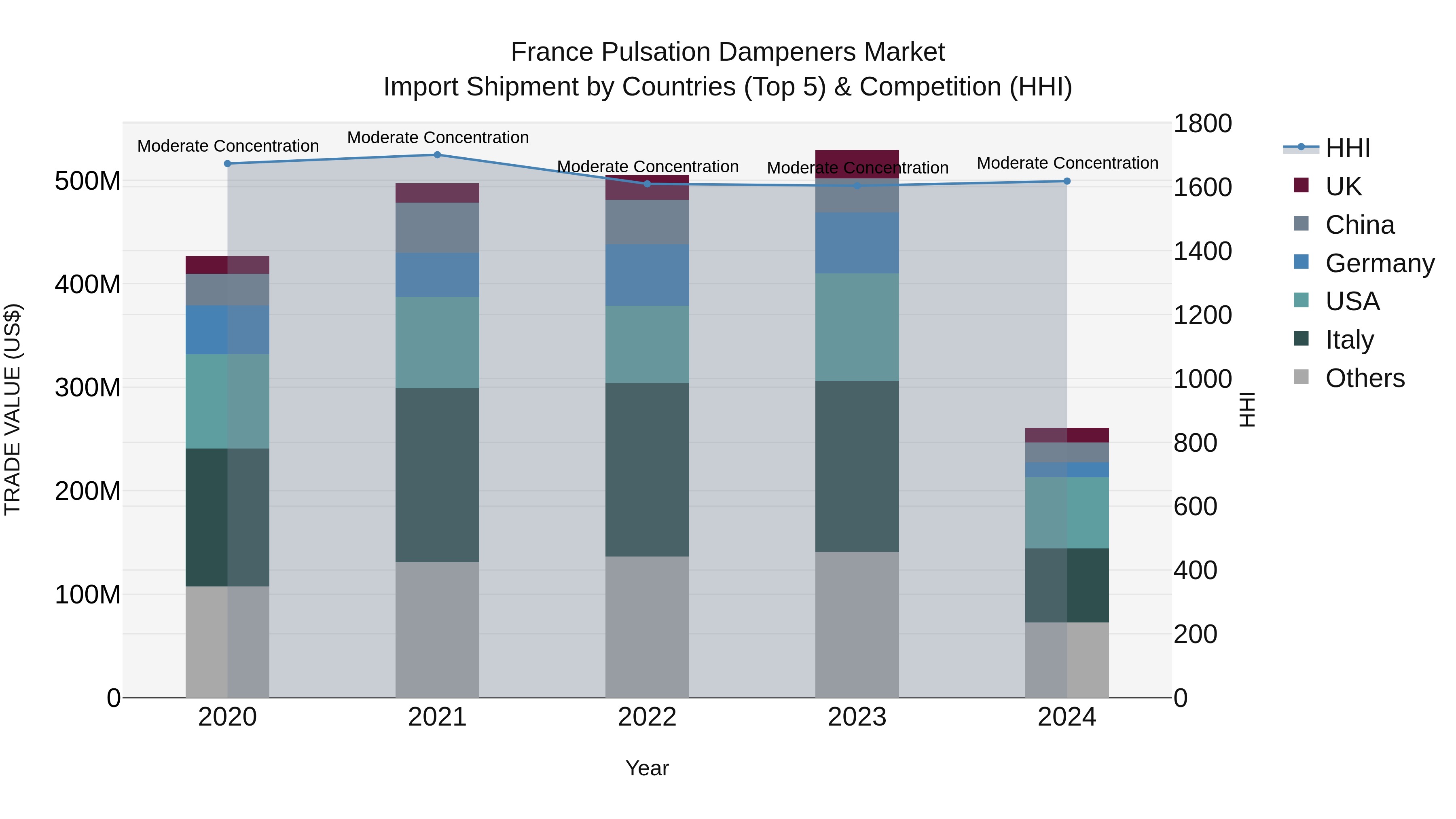Image resolution: width=1456 pixels, height=819 pixels.
Task: Click the 2024 HHI data point marker
Action: [1067, 181]
